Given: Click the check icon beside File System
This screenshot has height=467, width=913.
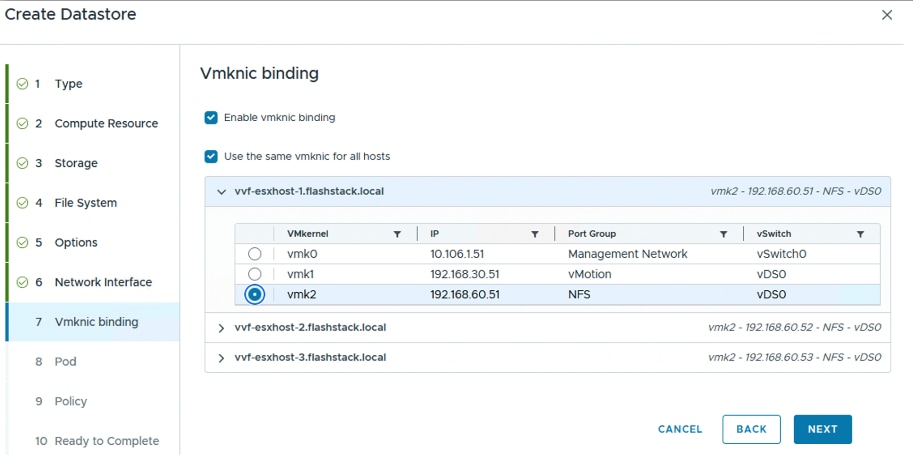Looking at the screenshot, I should click(22, 203).
